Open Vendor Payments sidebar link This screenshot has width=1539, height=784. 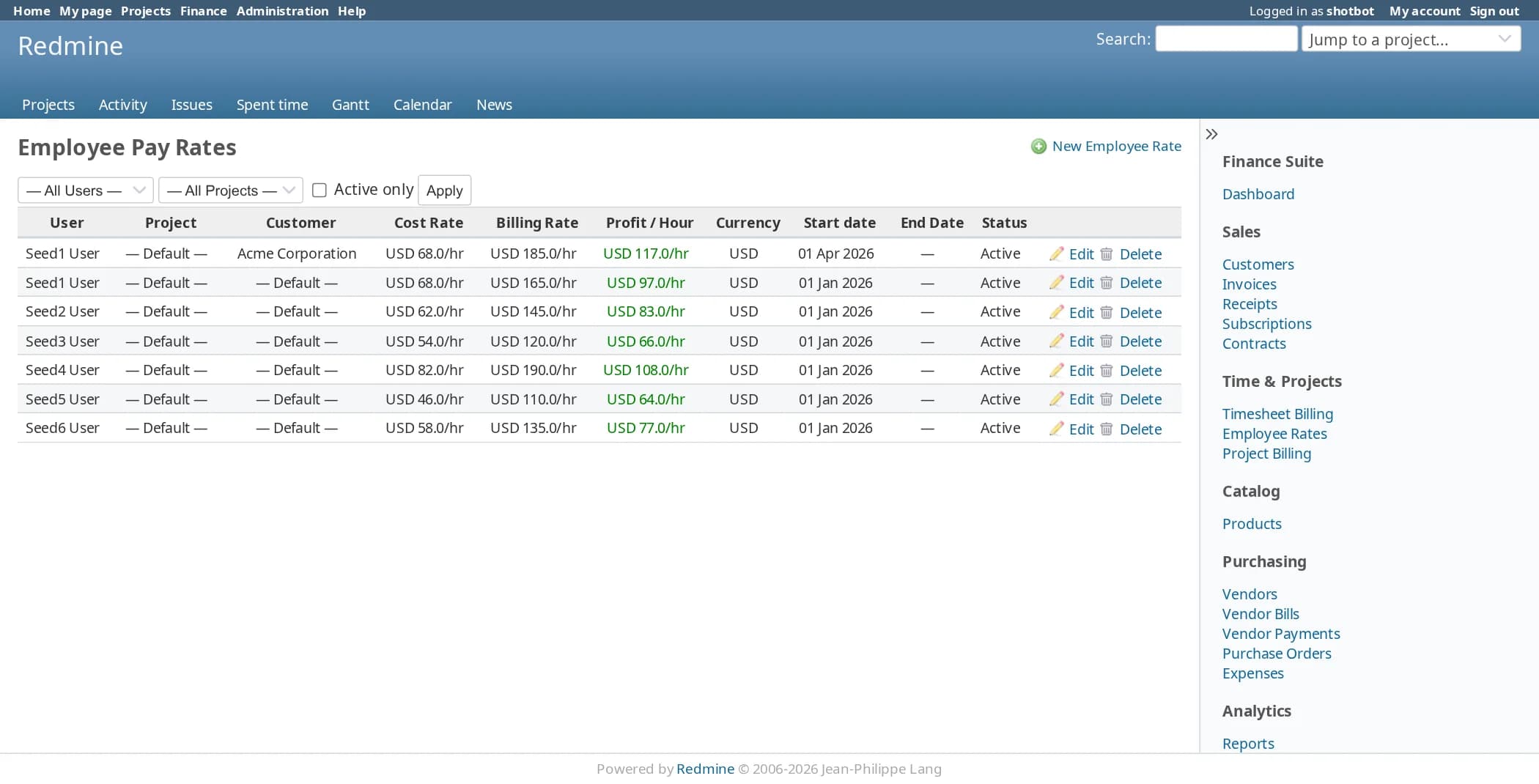(x=1280, y=634)
